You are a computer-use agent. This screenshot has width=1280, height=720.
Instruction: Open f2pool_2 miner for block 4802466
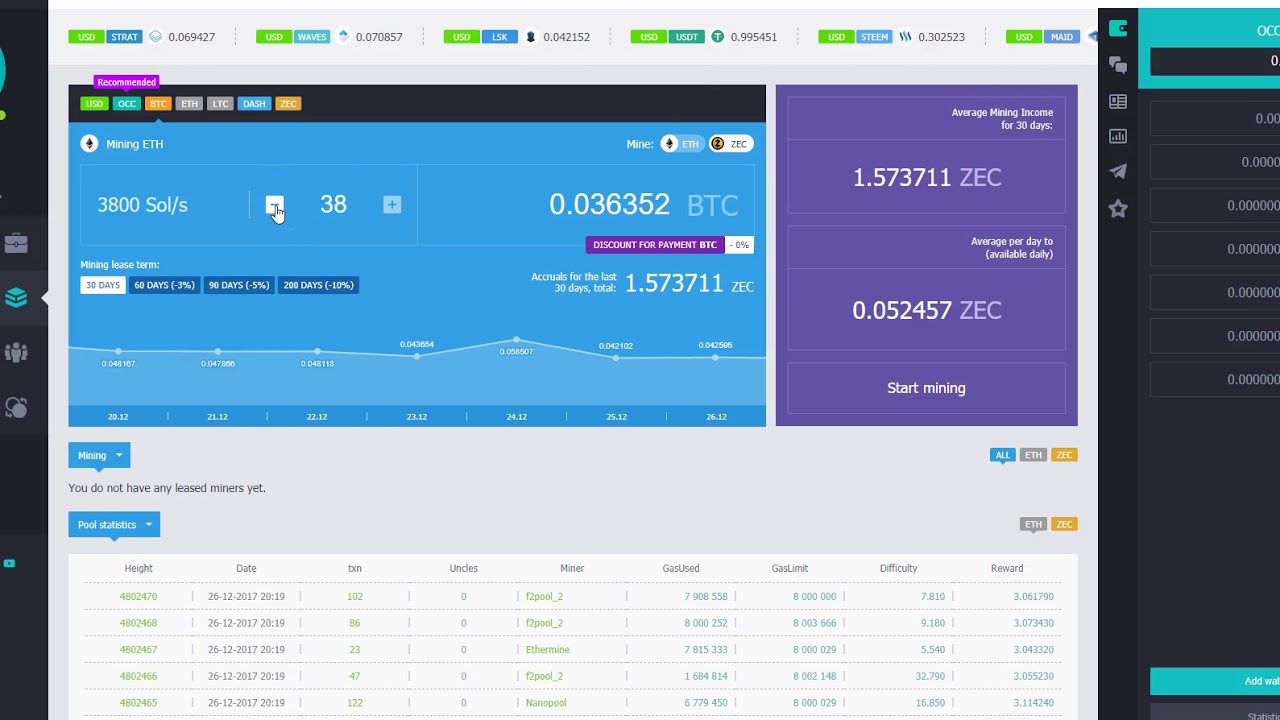(x=544, y=676)
